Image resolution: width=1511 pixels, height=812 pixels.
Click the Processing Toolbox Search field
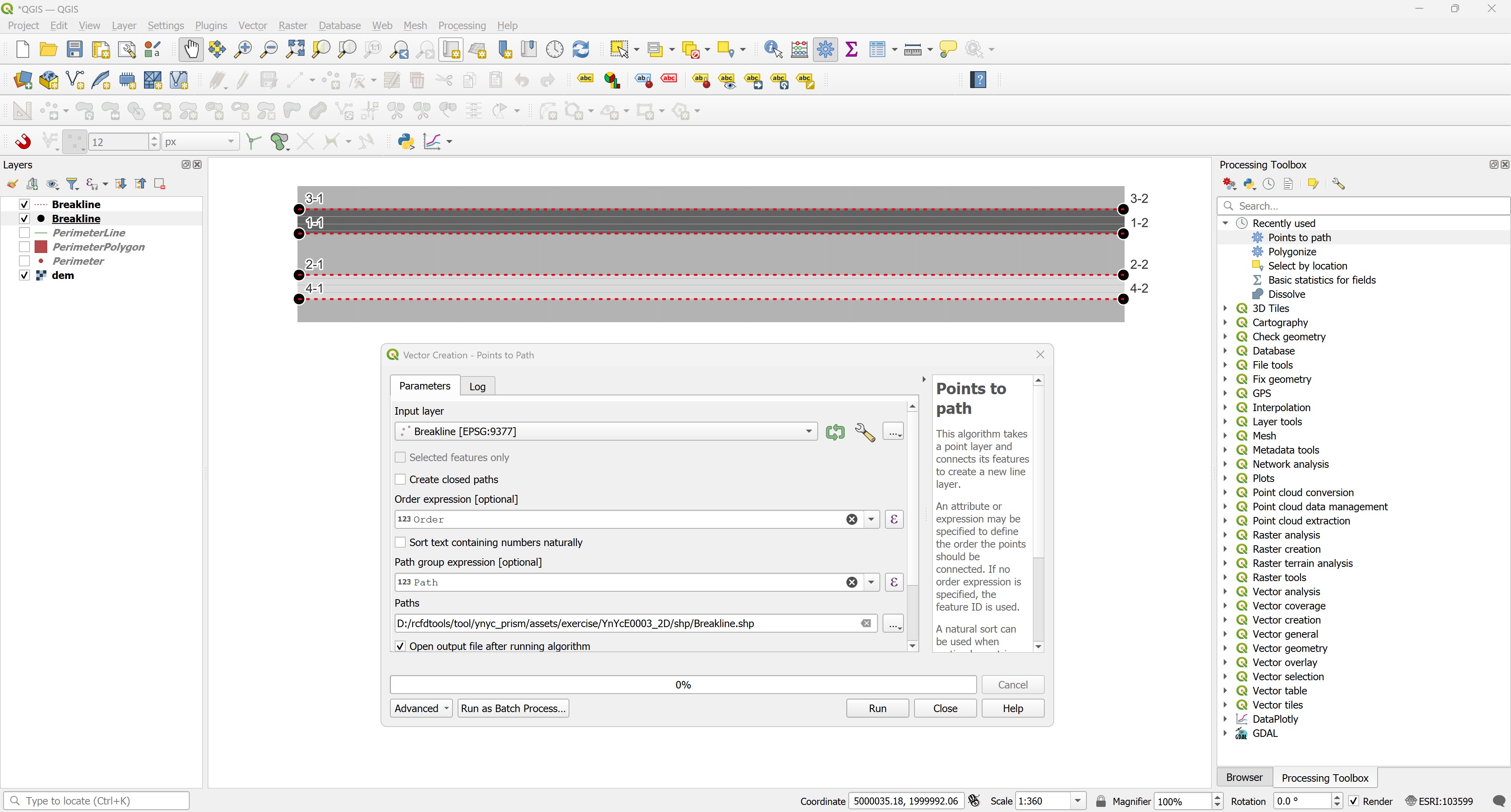(1363, 206)
